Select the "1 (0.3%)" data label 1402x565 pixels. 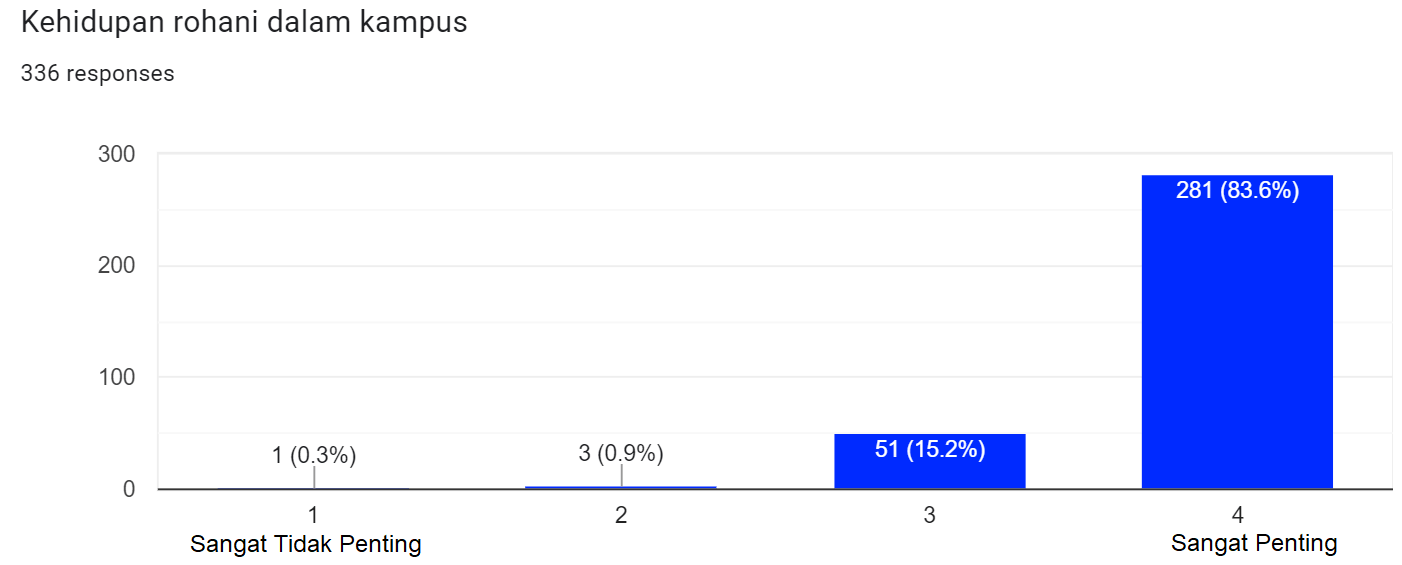pyautogui.click(x=314, y=456)
